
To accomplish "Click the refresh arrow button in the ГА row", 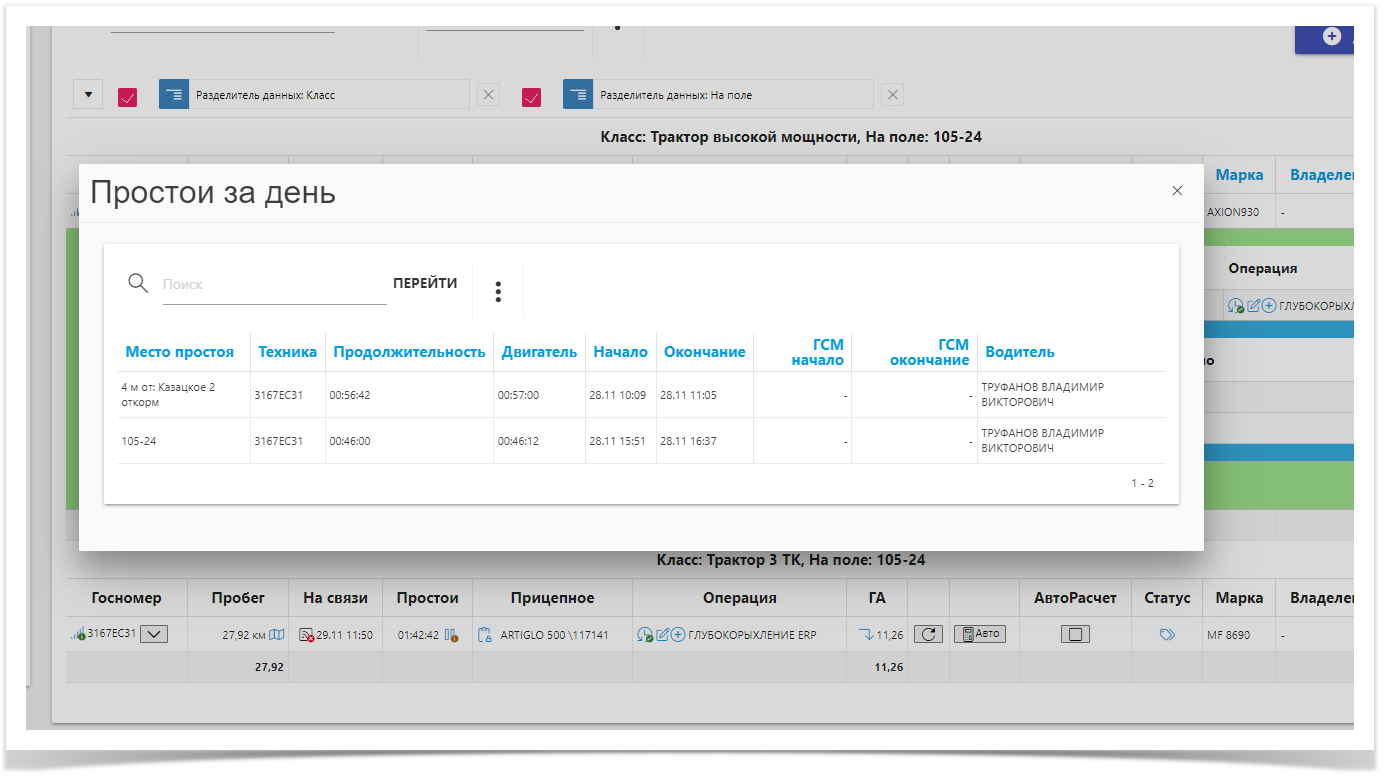I will 928,634.
